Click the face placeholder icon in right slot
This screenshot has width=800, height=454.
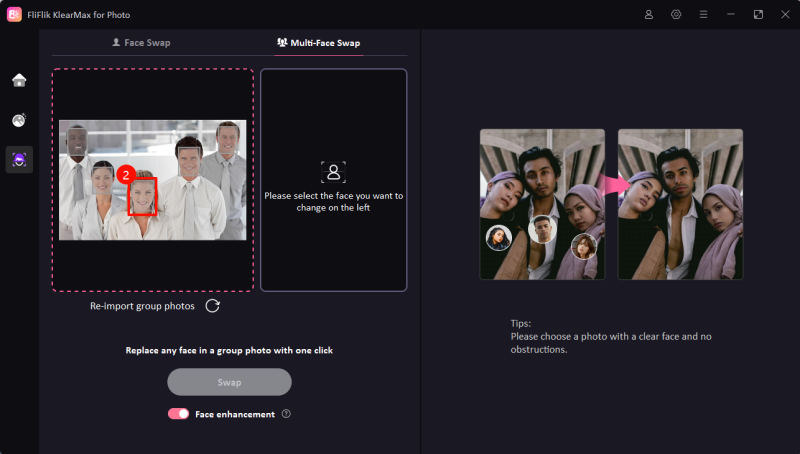click(x=333, y=171)
